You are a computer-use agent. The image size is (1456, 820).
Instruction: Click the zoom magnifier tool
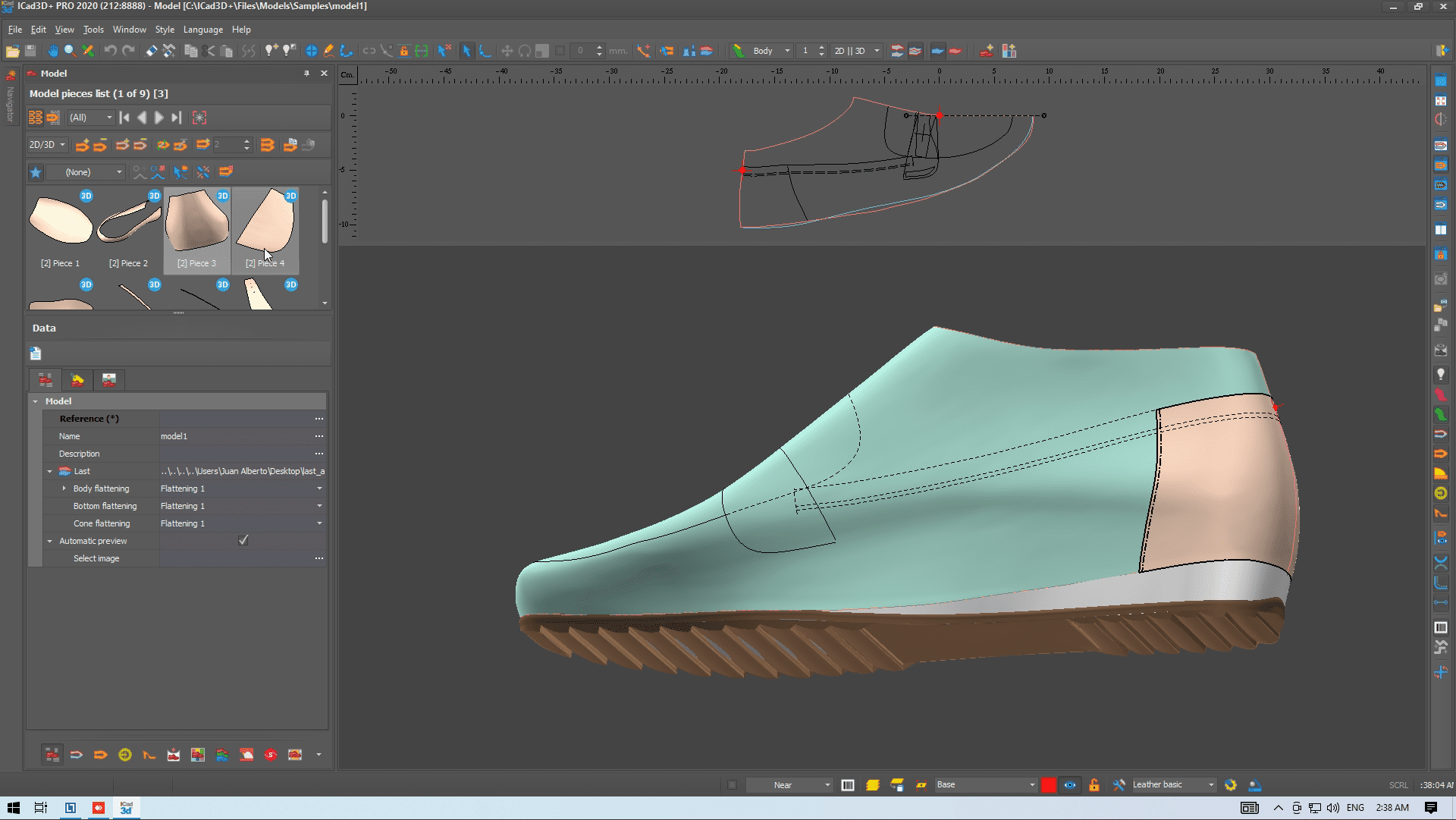click(x=70, y=51)
